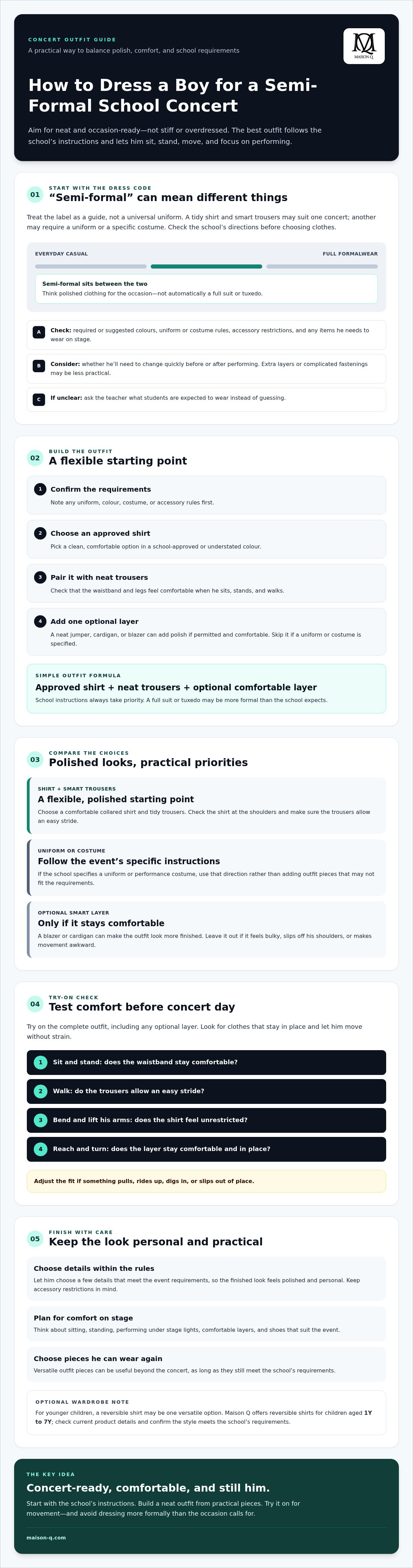Image resolution: width=413 pixels, height=1568 pixels.
Task: Click the Uniform or Costume comparison card
Action: click(x=206, y=867)
